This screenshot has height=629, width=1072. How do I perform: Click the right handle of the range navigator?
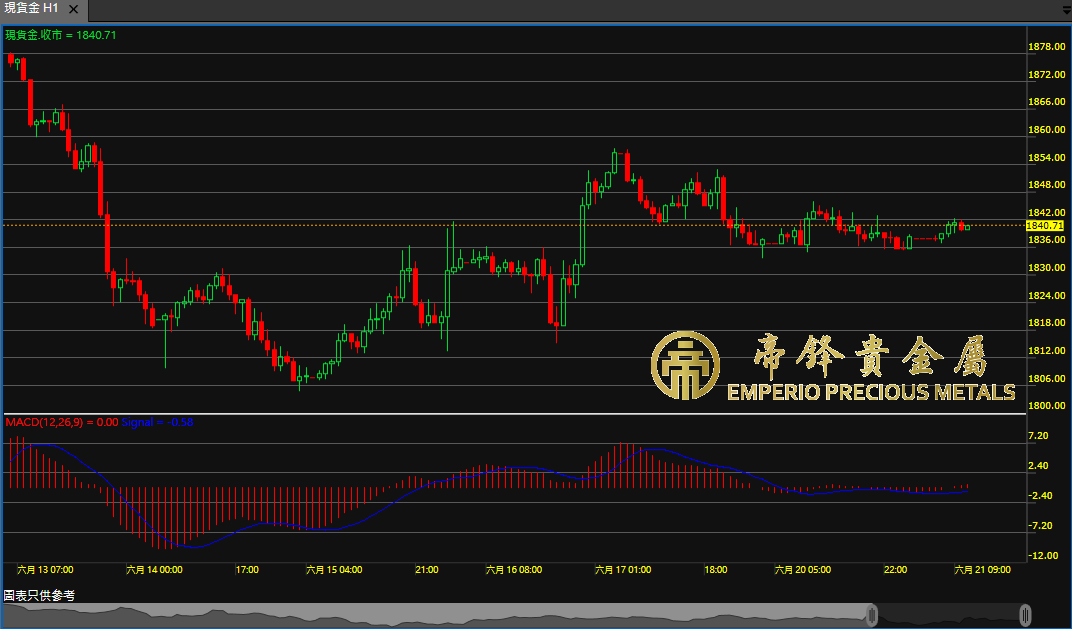1026,614
